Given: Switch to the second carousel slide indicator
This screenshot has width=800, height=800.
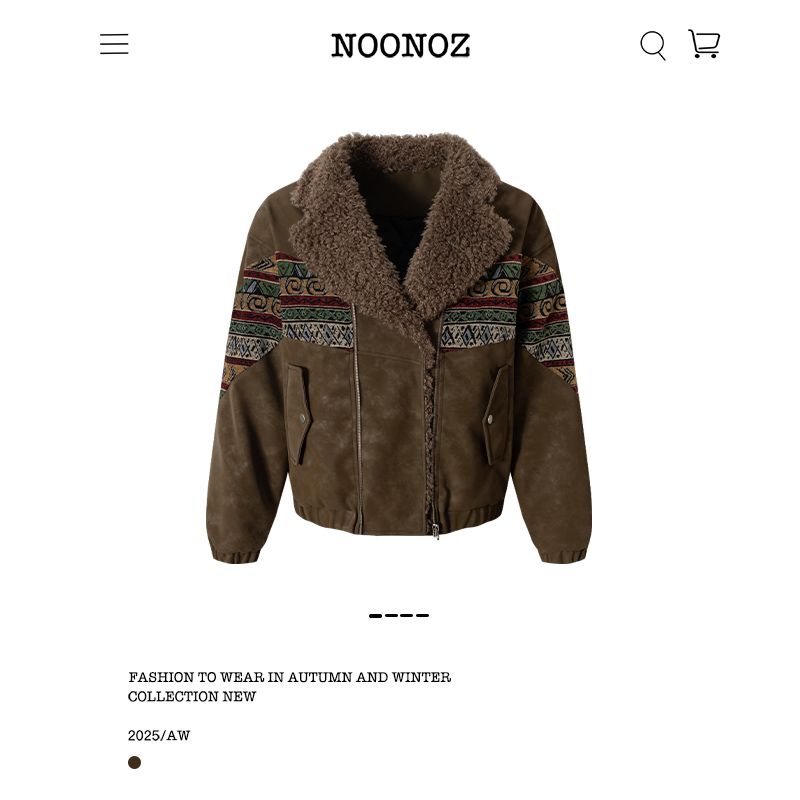Looking at the screenshot, I should point(391,616).
